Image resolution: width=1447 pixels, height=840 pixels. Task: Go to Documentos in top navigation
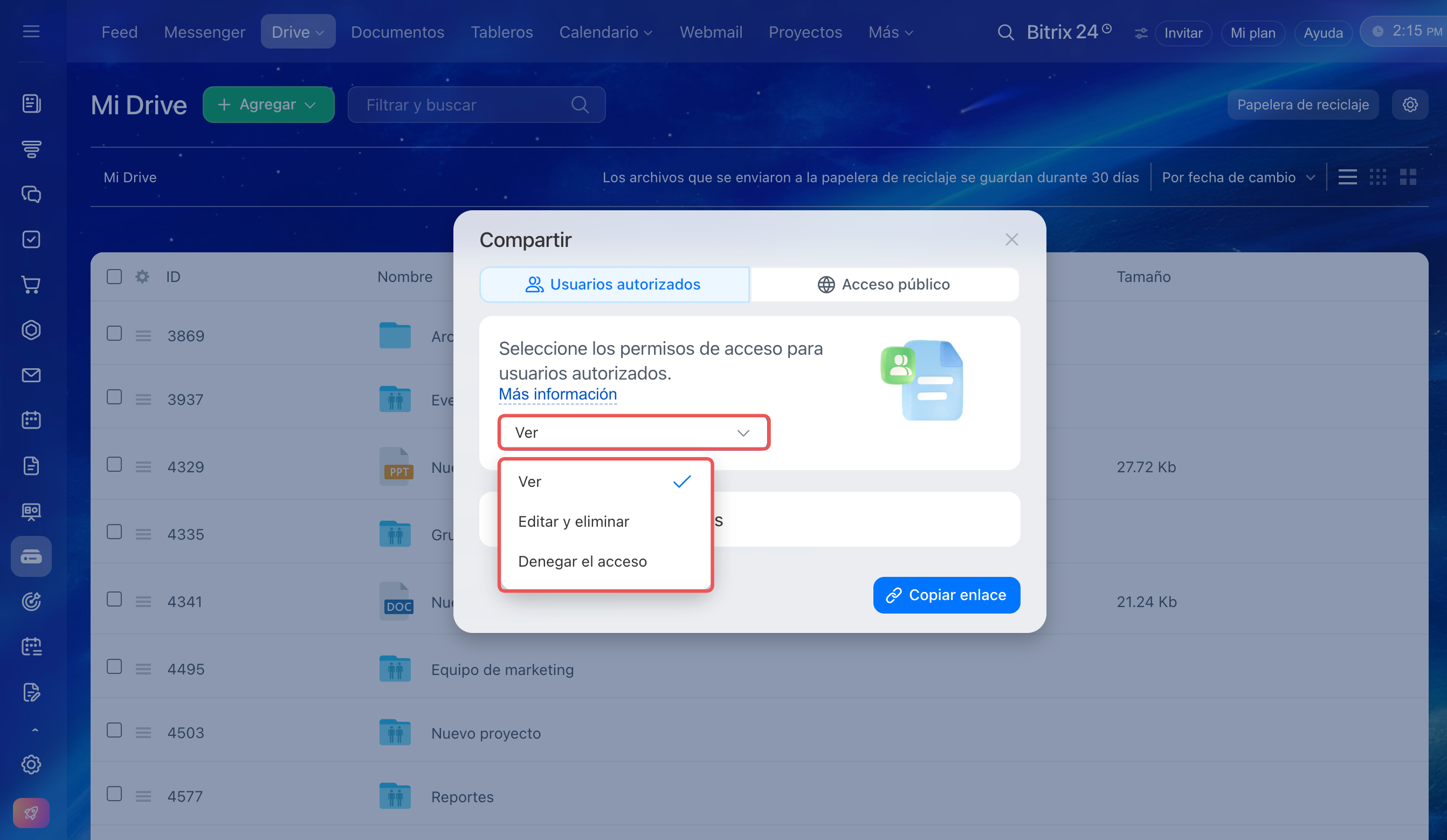pos(397,32)
